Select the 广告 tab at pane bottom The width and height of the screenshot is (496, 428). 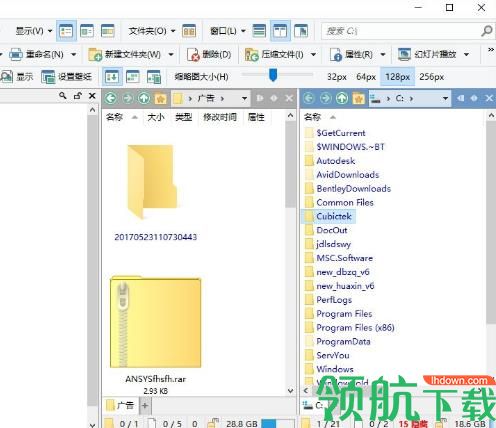120,405
